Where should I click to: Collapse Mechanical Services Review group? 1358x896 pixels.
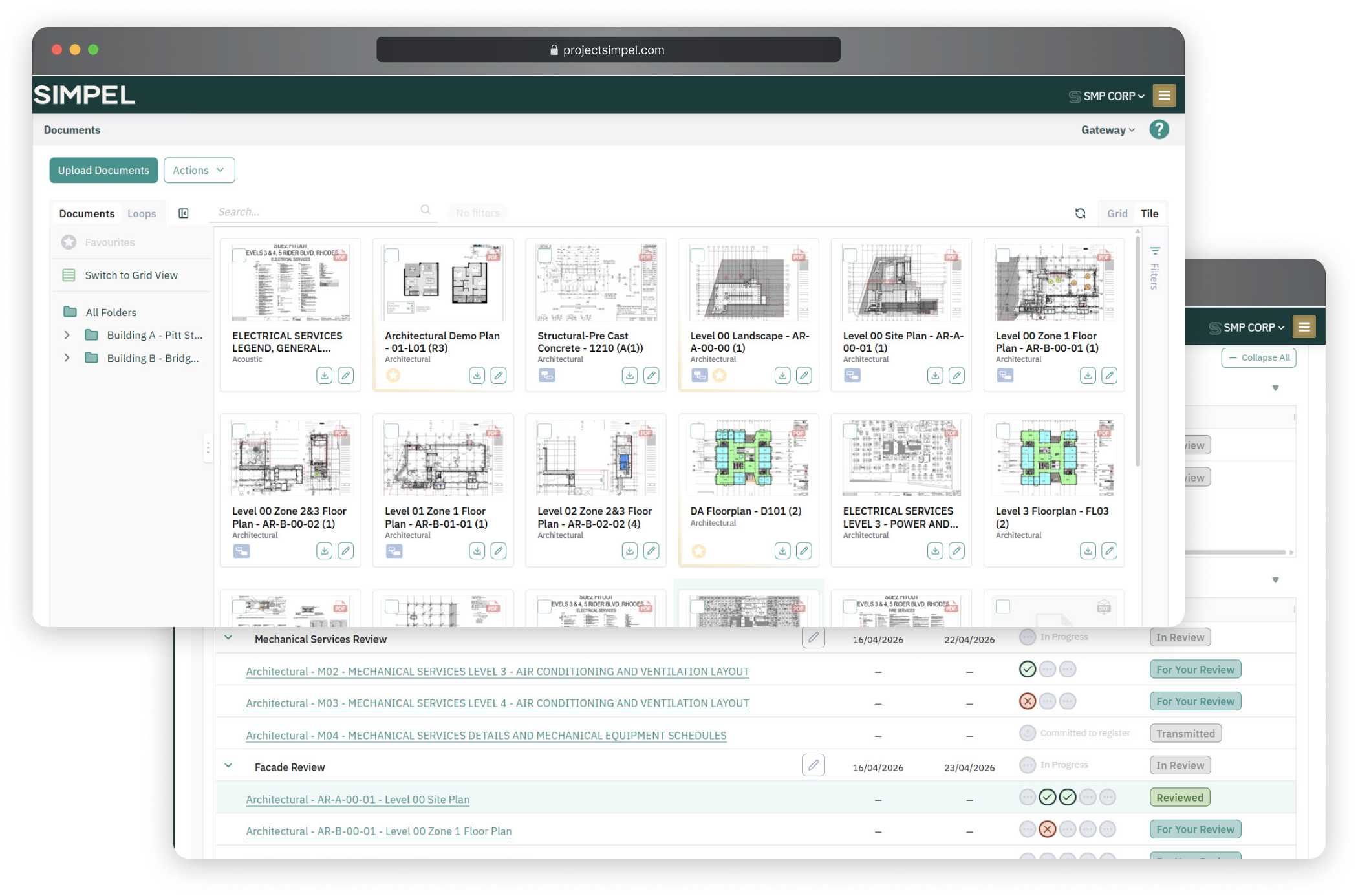click(x=228, y=637)
